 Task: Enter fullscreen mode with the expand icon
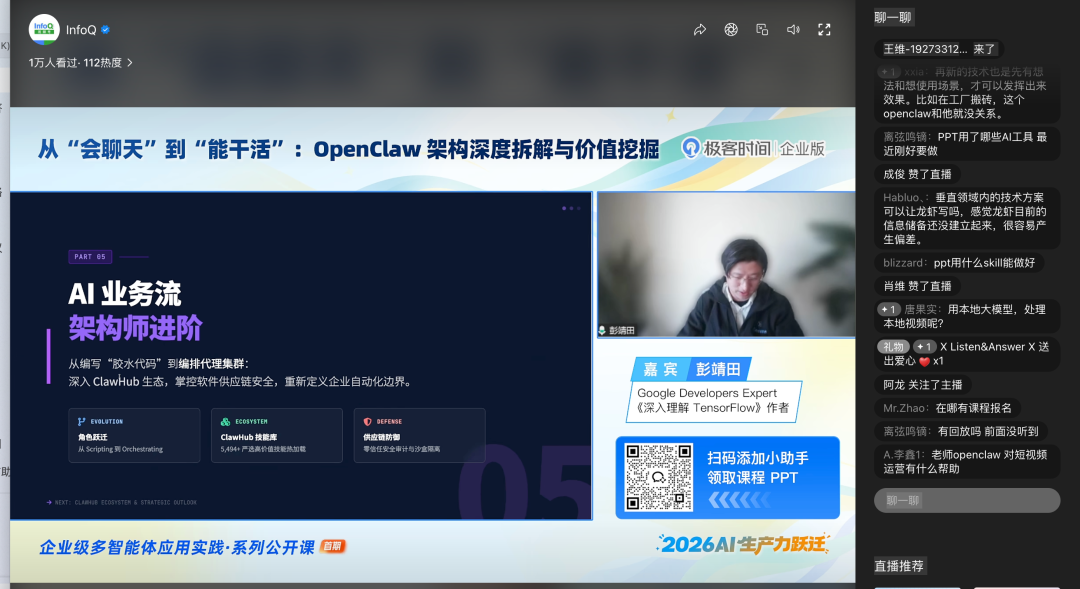tap(824, 30)
